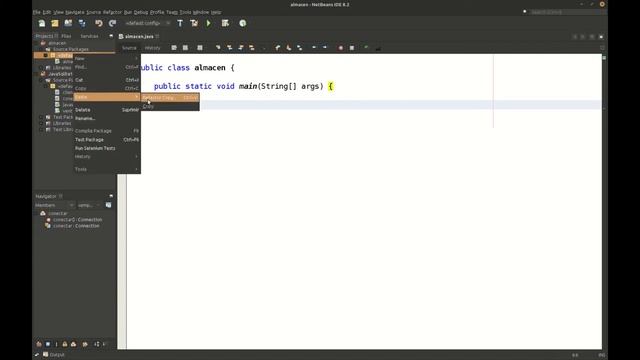Select Run Selenium Tests in context menu
640x360 pixels.
coord(107,148)
